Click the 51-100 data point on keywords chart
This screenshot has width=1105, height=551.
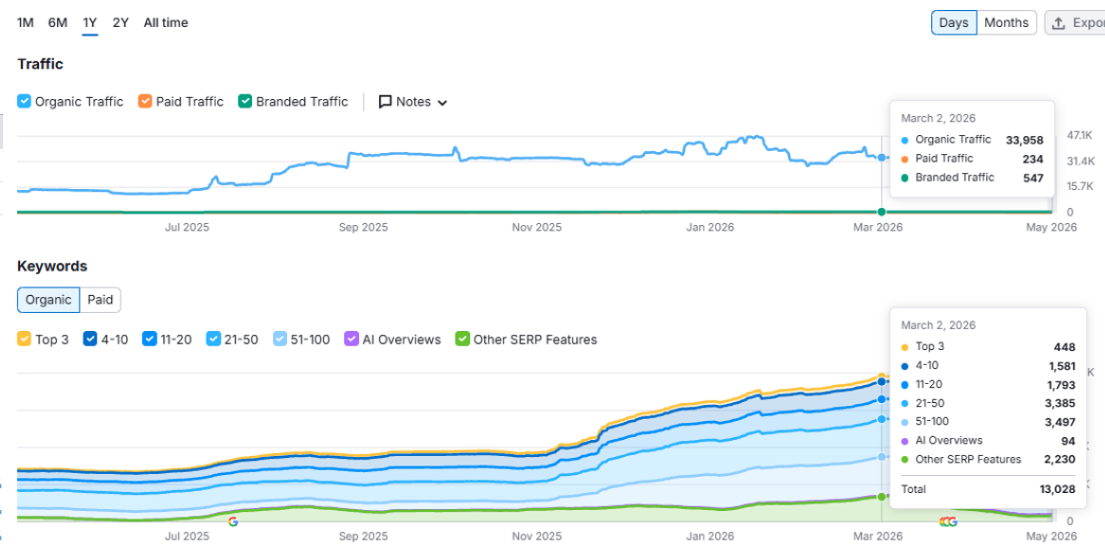(881, 457)
